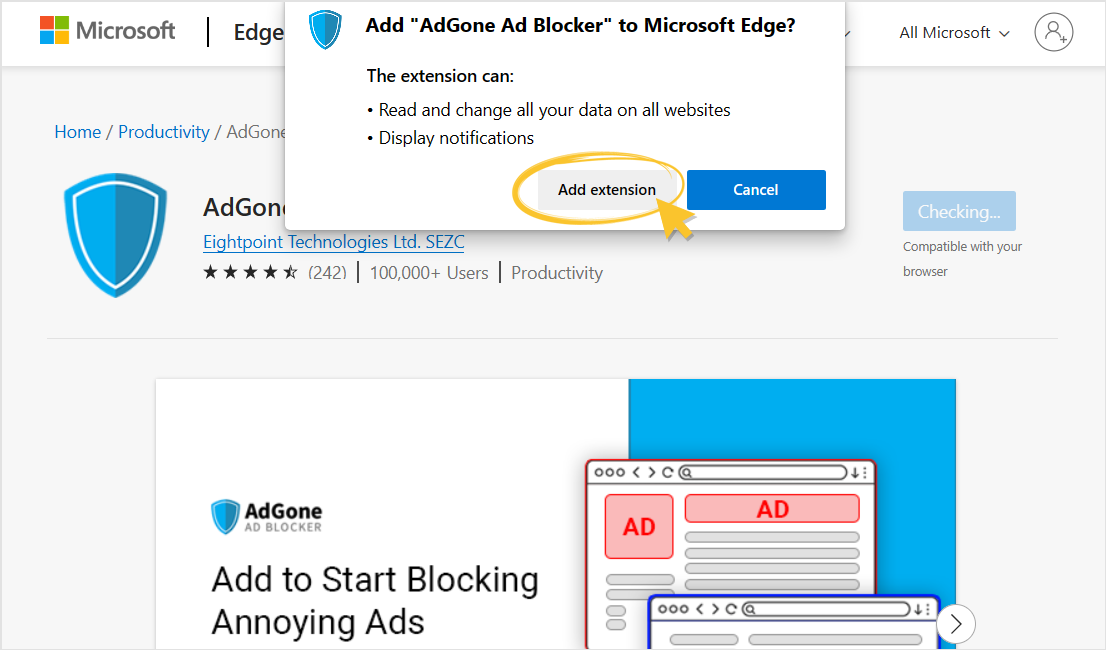Click the shield icon in the dialog header
Screen dimensions: 1106x650
pos(325,28)
